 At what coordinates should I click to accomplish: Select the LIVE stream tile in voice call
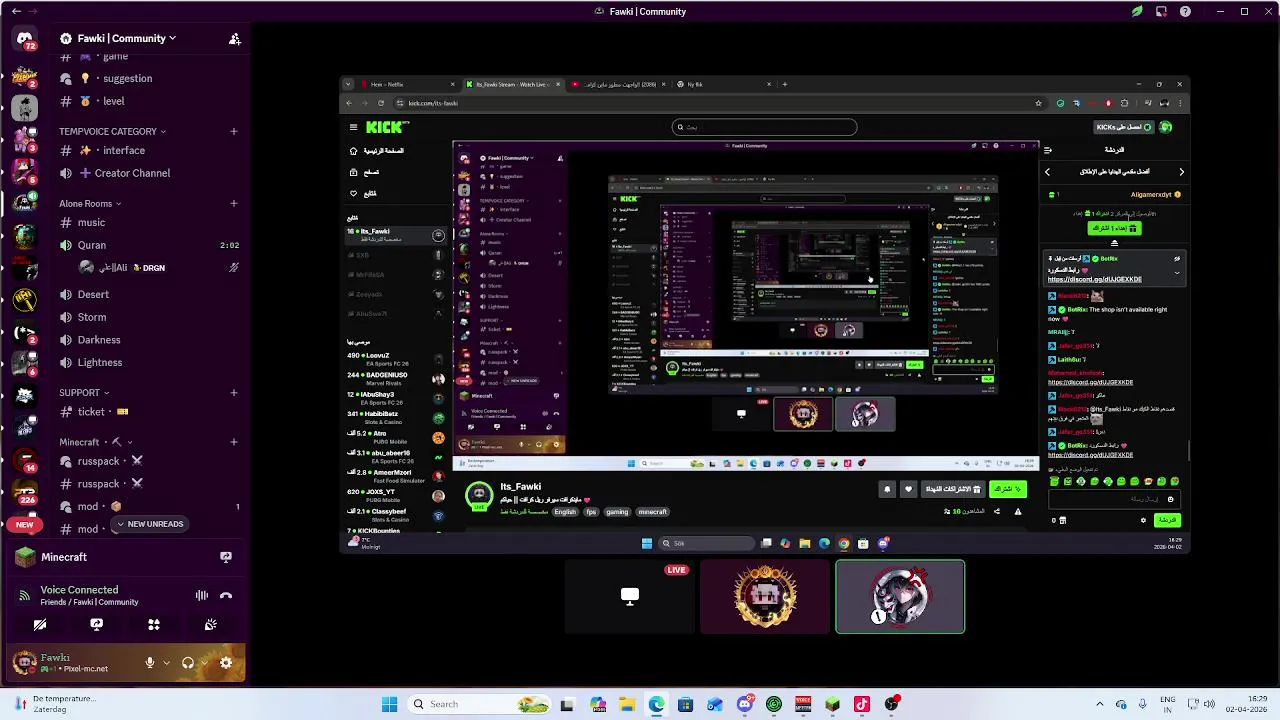coord(630,597)
